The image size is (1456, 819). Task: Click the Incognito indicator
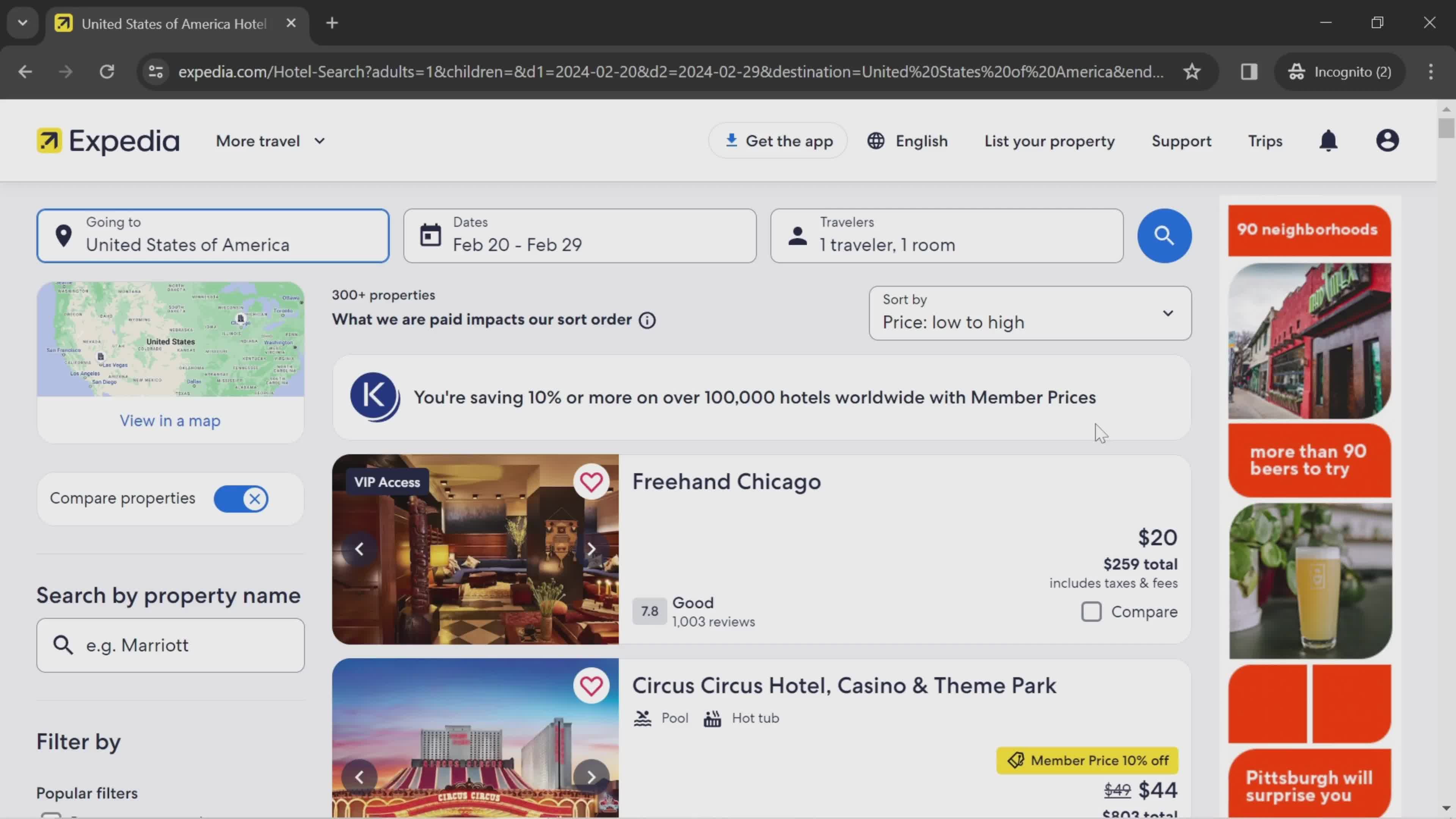click(x=1340, y=72)
